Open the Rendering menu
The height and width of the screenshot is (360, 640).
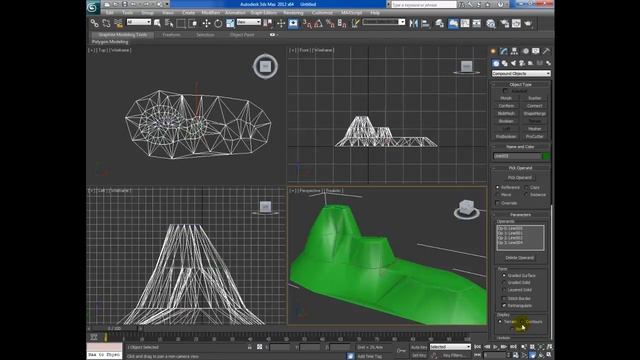(x=293, y=13)
